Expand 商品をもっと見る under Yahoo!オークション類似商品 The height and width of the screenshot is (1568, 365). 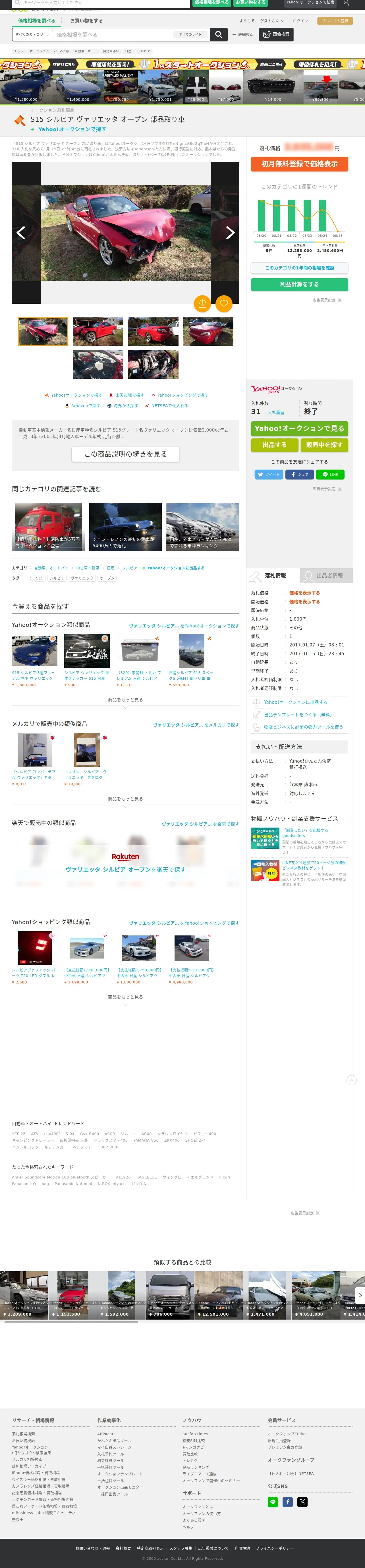[126, 700]
